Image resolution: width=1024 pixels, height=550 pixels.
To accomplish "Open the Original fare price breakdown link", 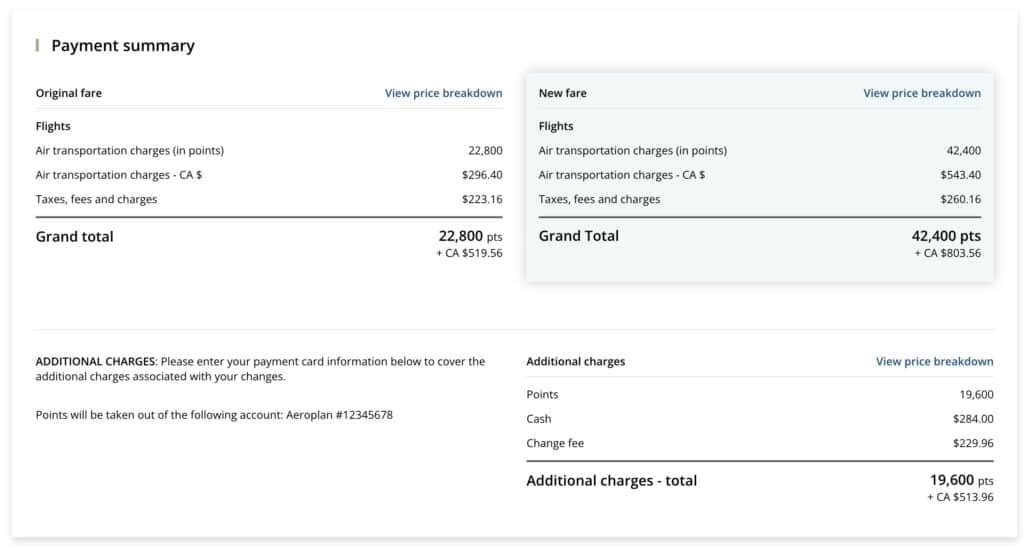I will tap(443, 93).
